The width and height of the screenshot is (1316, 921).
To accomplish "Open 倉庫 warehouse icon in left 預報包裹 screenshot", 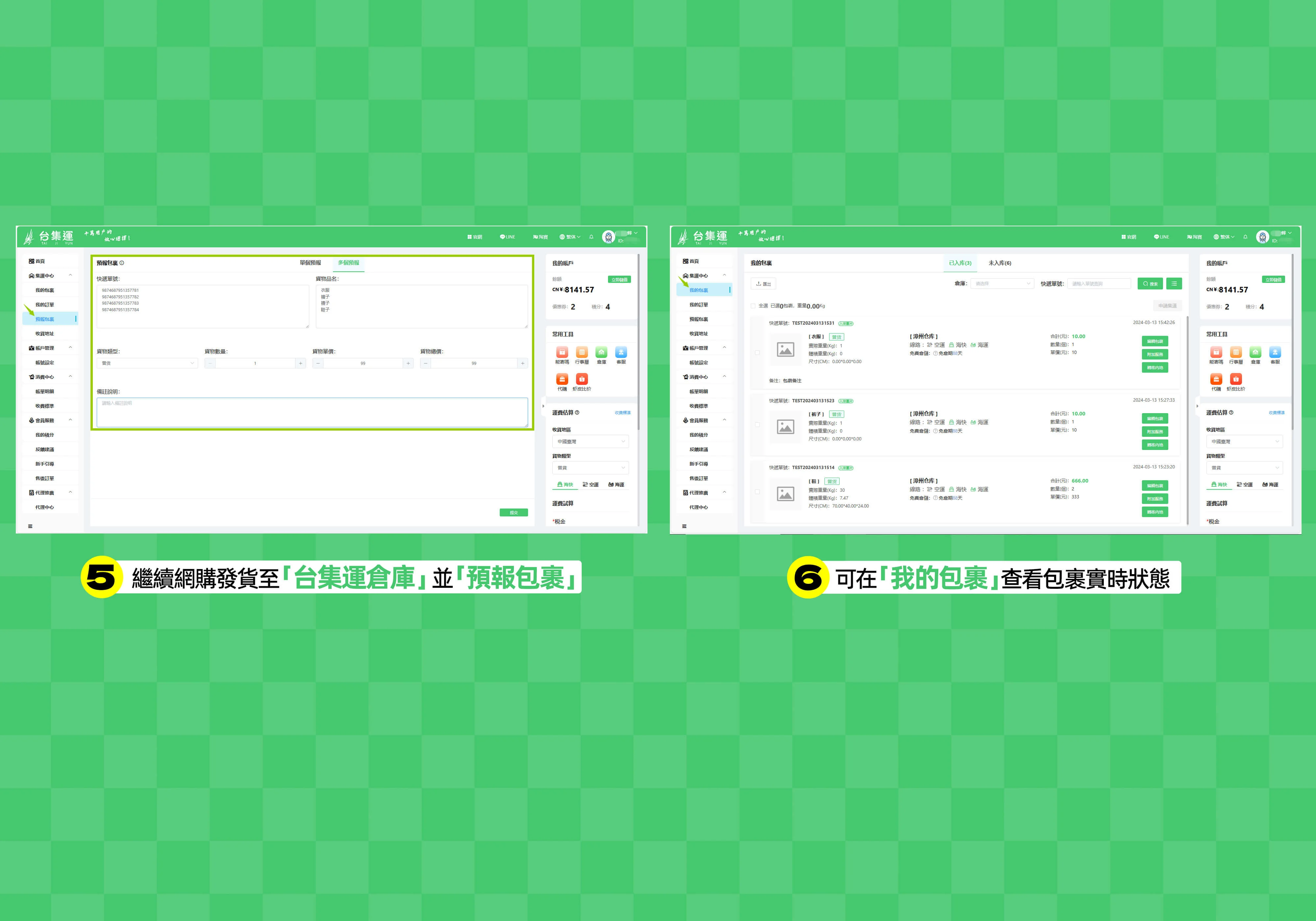I will 601,353.
